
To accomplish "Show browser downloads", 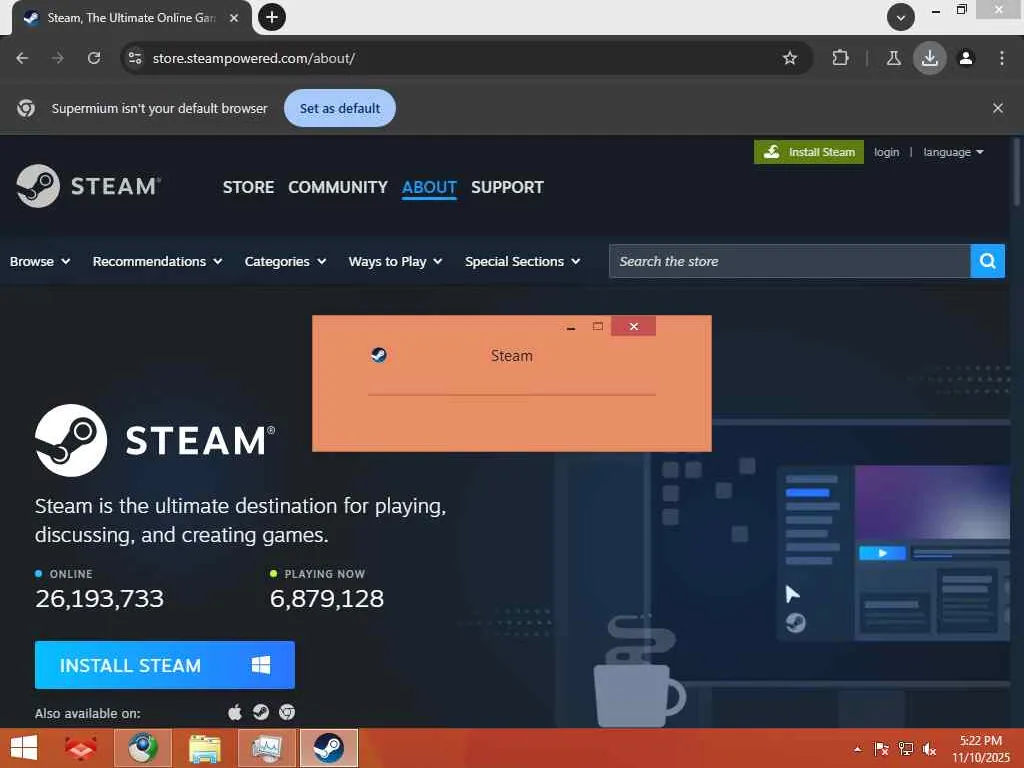I will pos(929,58).
